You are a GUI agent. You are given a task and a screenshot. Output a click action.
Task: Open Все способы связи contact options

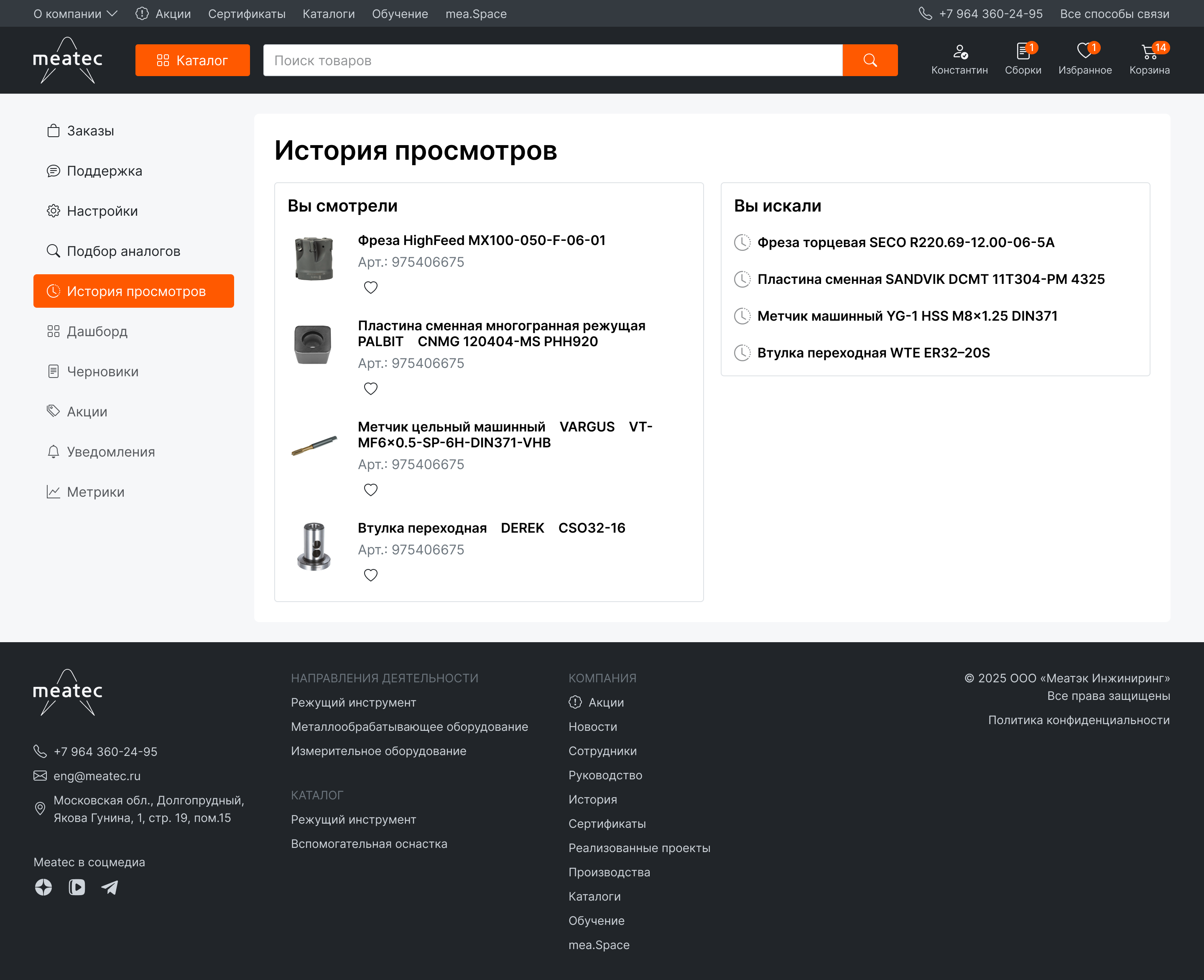1114,13
